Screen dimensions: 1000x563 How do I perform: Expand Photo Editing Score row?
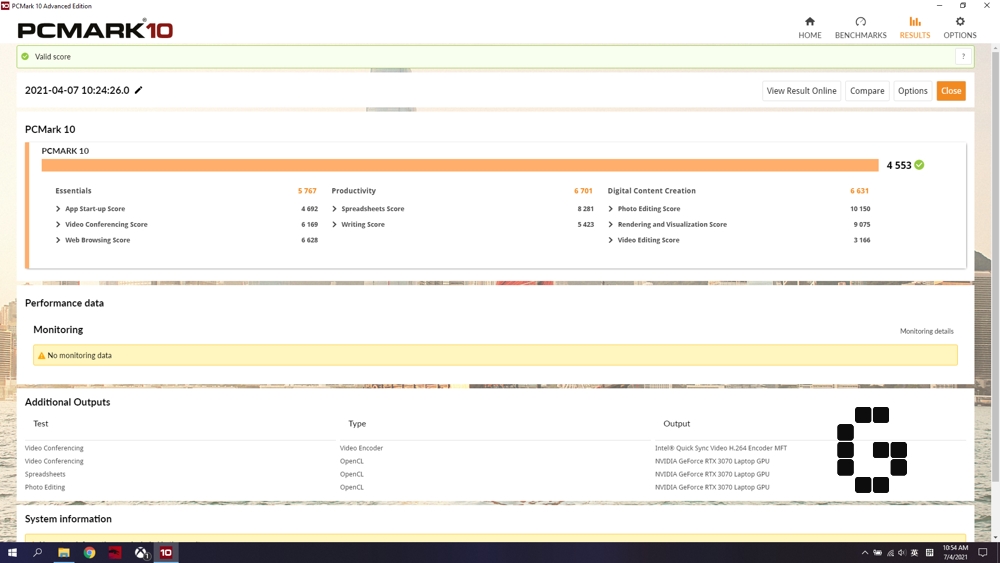(611, 209)
